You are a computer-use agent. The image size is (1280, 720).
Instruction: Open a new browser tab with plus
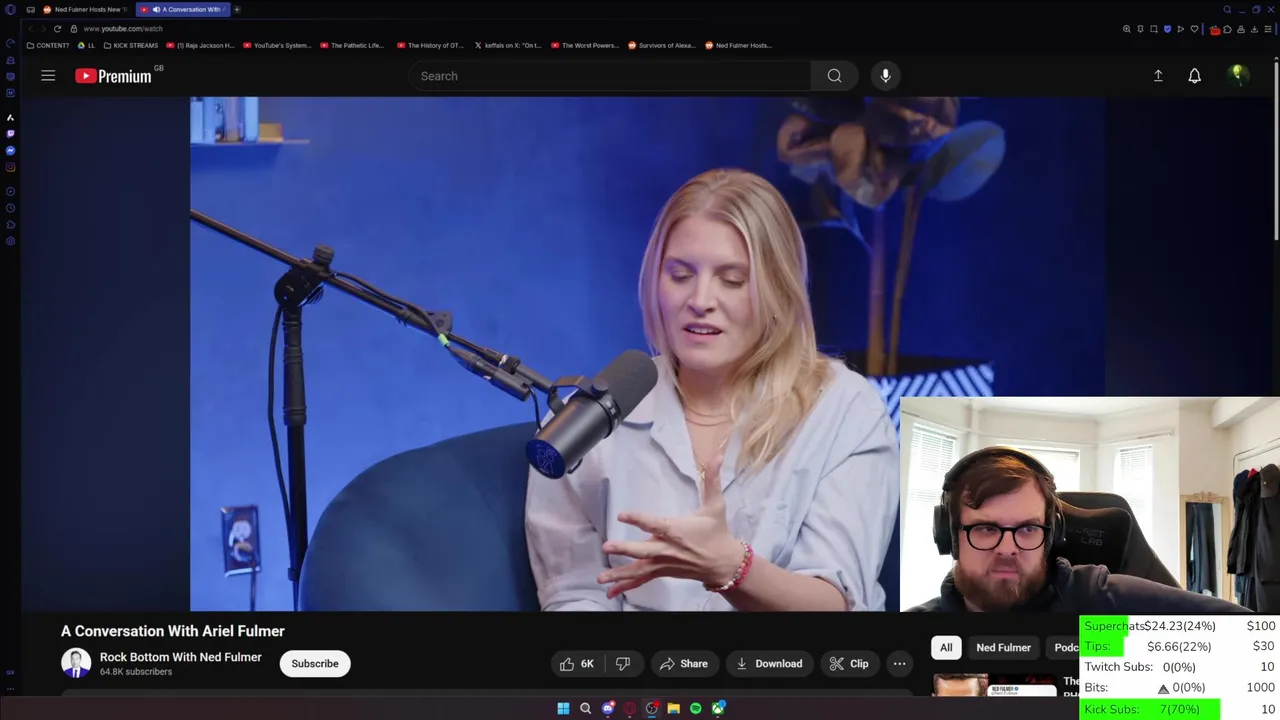tap(237, 10)
